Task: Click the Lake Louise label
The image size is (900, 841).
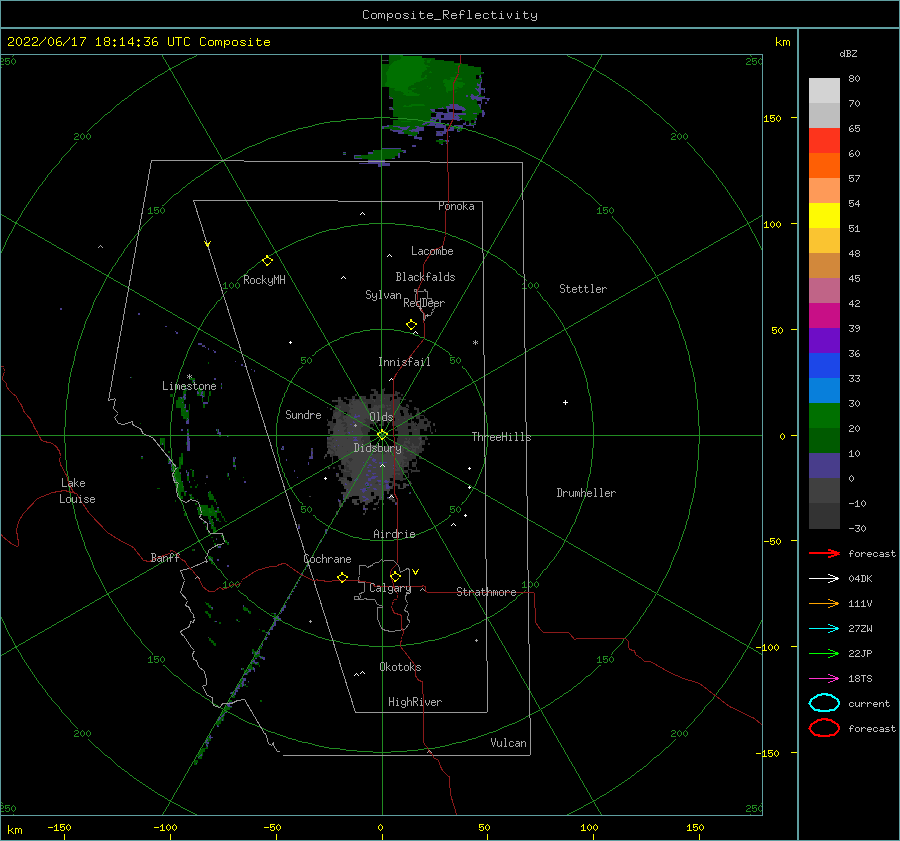Action: pos(77,491)
